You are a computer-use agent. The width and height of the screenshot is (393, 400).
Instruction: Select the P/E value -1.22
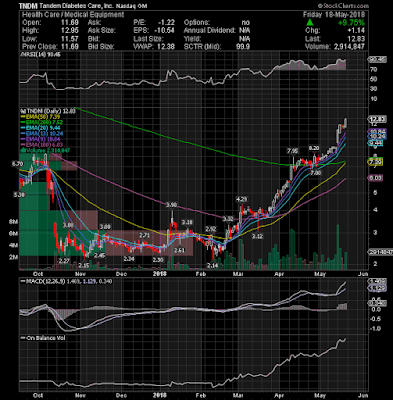[x=167, y=23]
